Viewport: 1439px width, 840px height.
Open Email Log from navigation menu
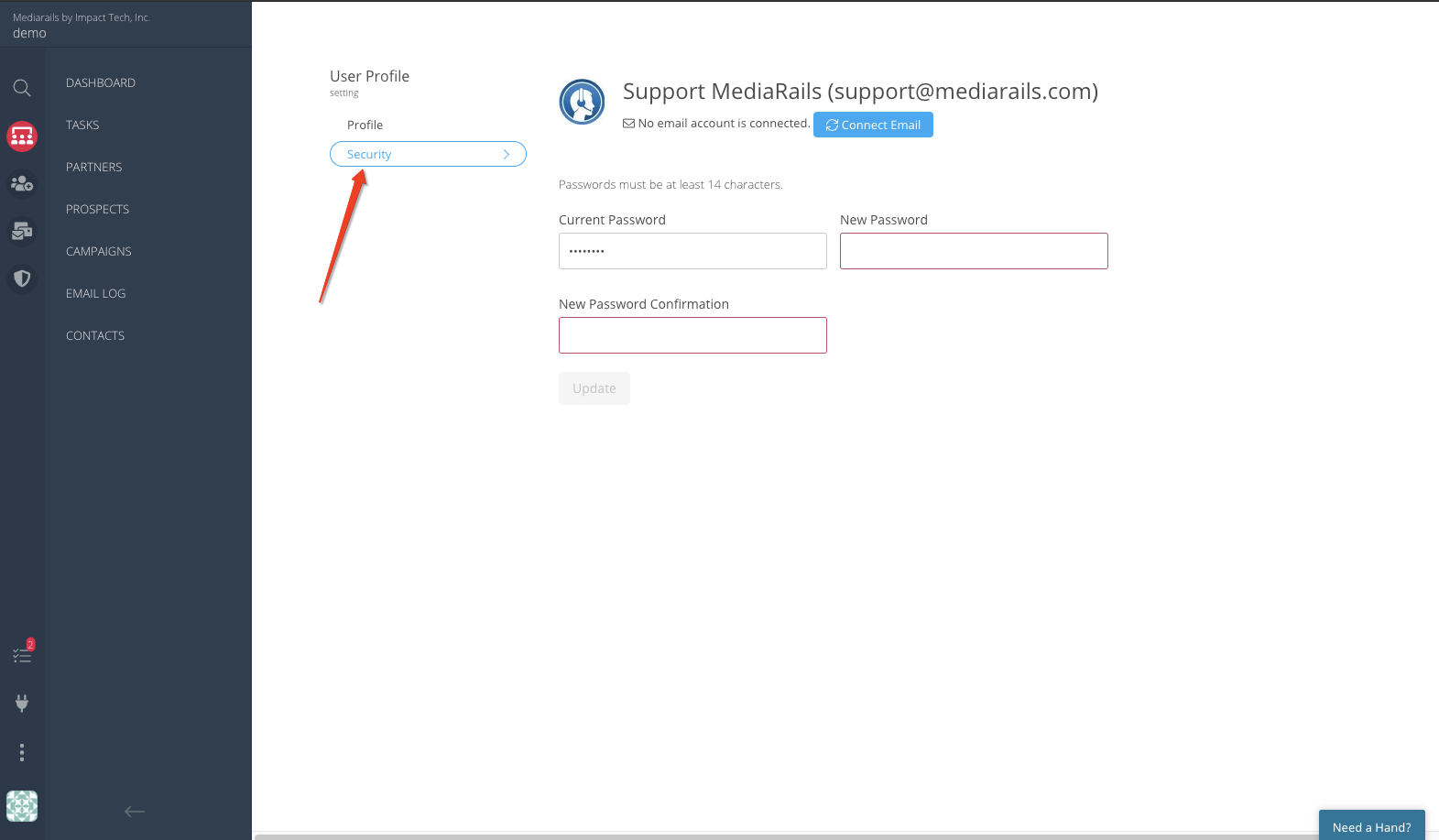pos(96,293)
